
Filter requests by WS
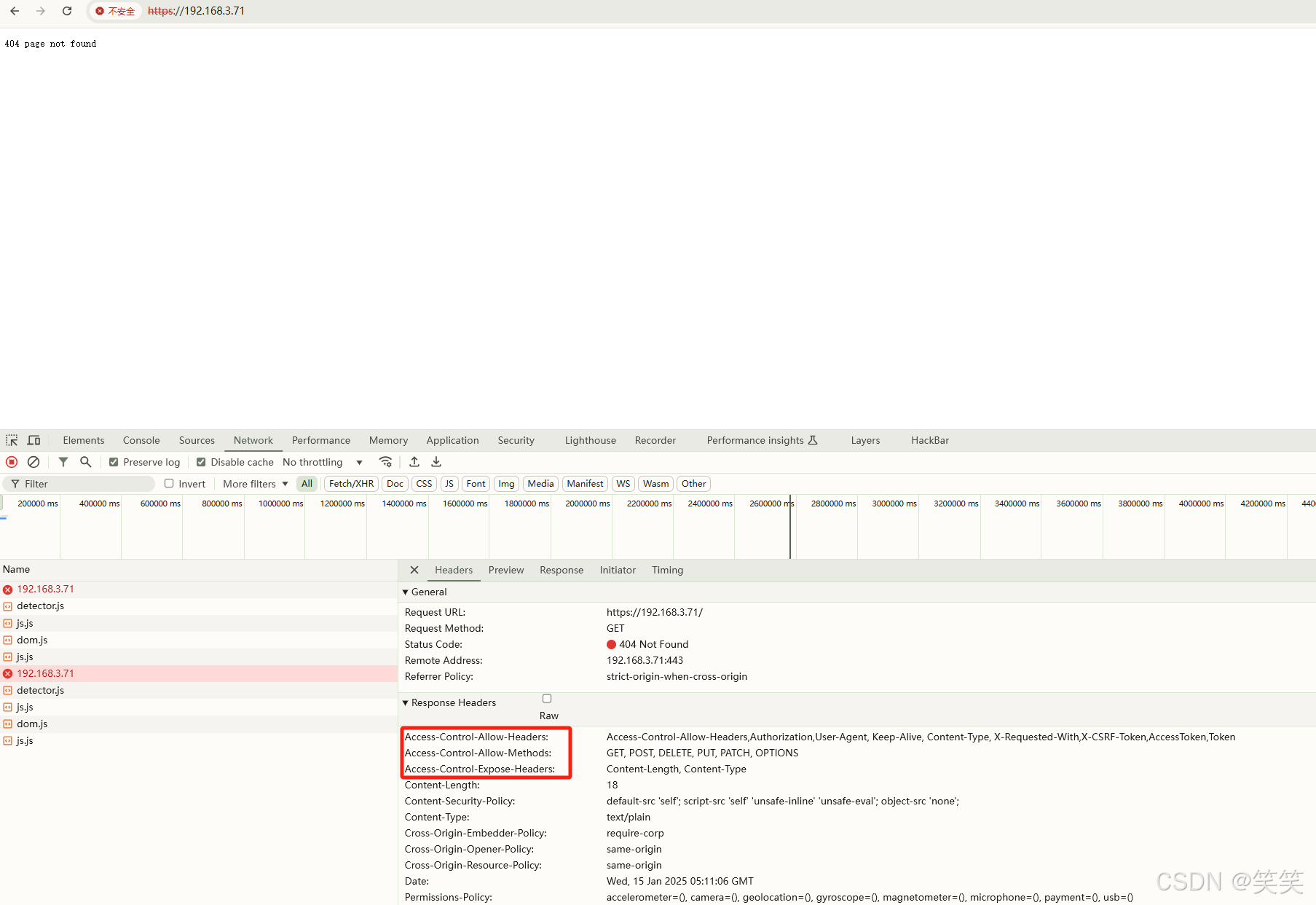(x=623, y=484)
